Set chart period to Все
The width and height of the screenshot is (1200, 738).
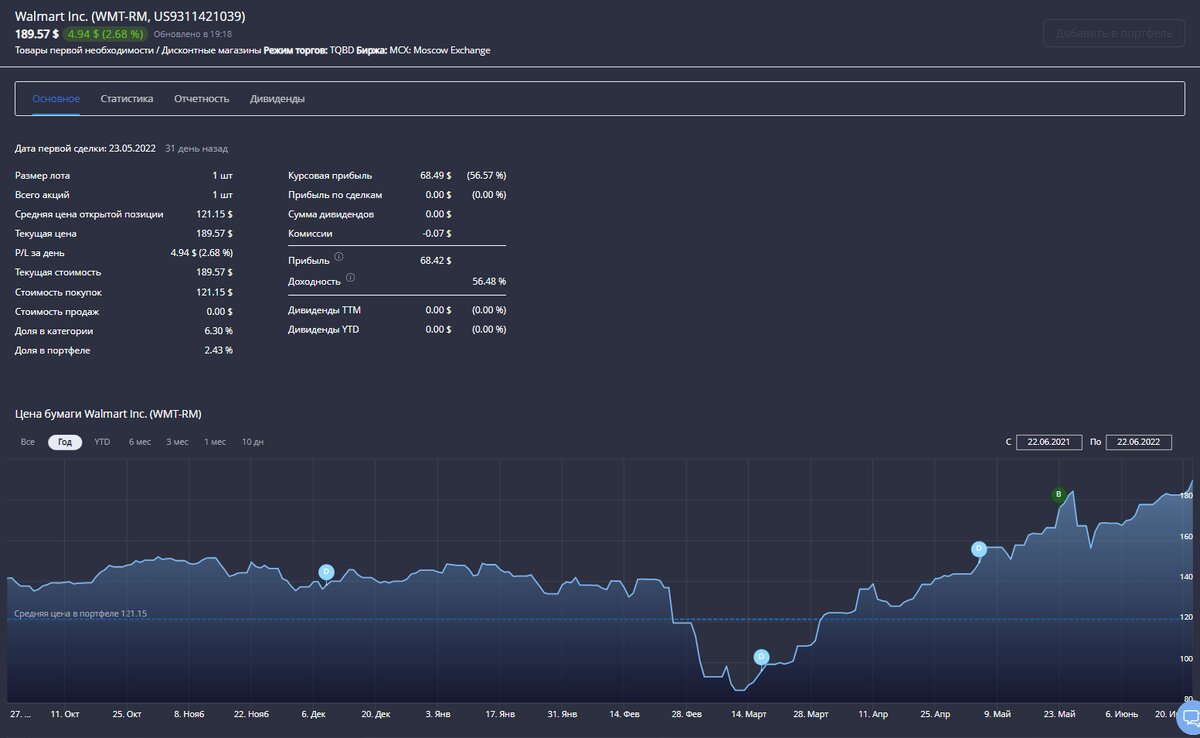(x=28, y=442)
